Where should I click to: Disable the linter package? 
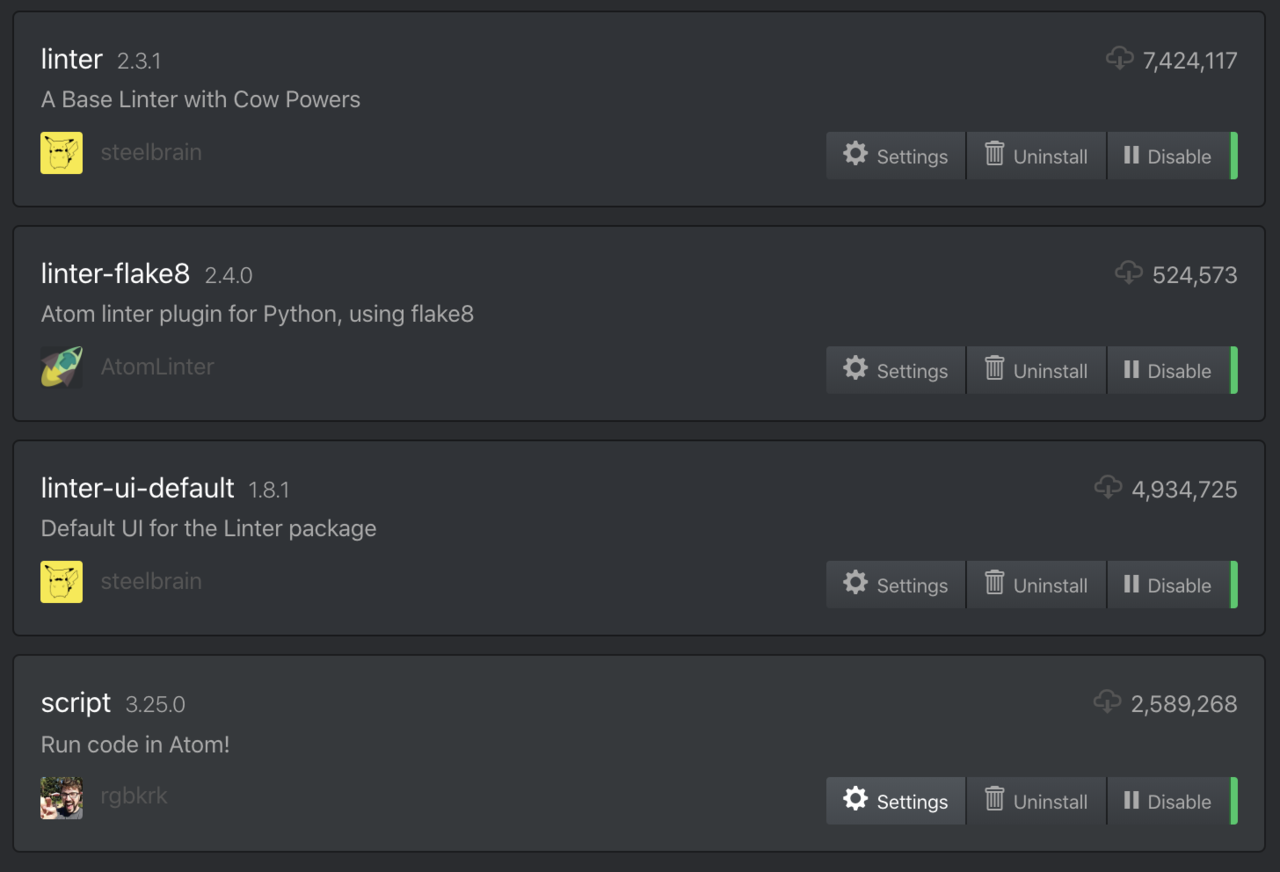(1168, 156)
